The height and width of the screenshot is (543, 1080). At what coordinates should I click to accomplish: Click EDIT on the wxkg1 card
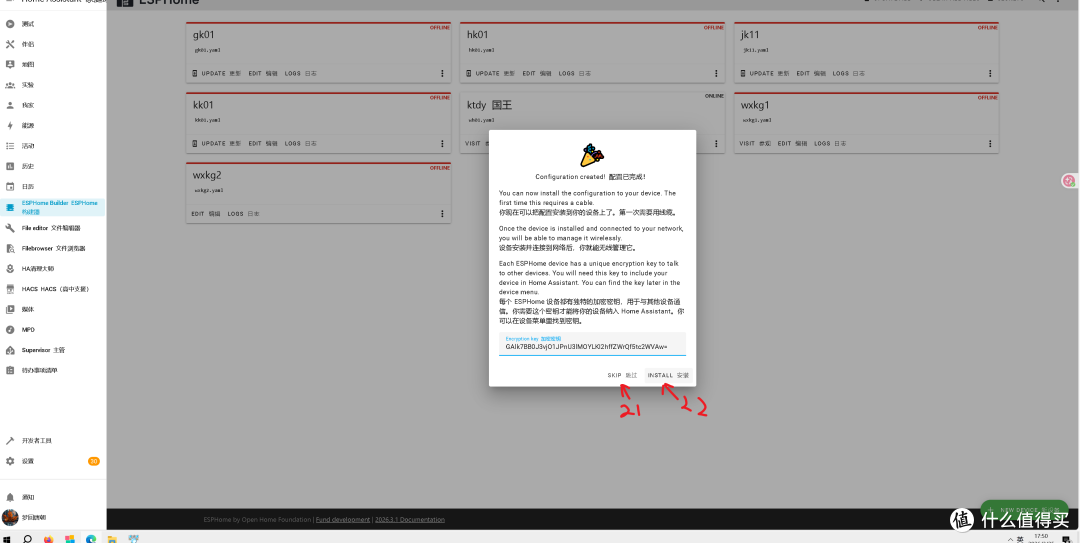click(792, 143)
